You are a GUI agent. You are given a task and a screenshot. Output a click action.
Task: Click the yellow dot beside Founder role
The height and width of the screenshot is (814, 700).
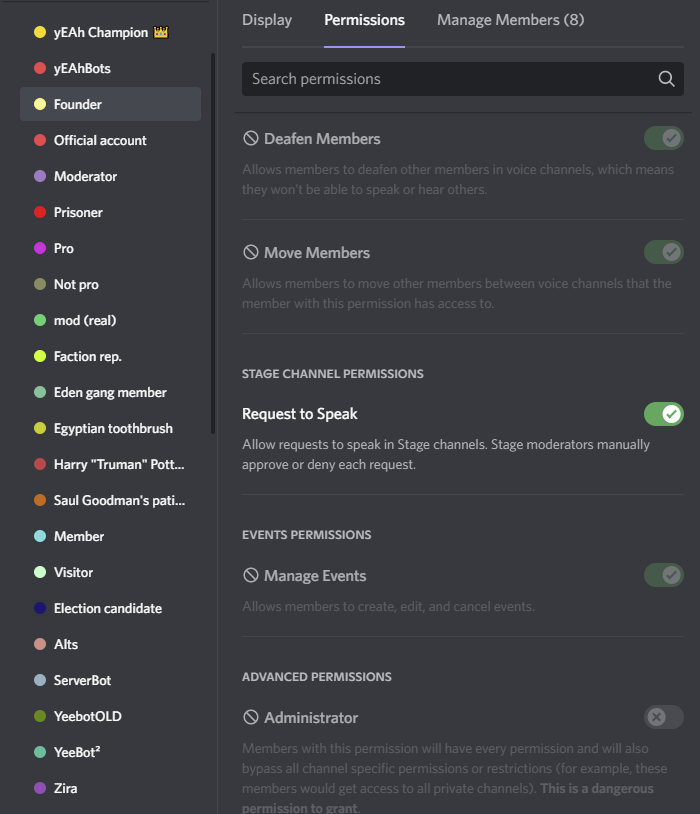click(40, 104)
